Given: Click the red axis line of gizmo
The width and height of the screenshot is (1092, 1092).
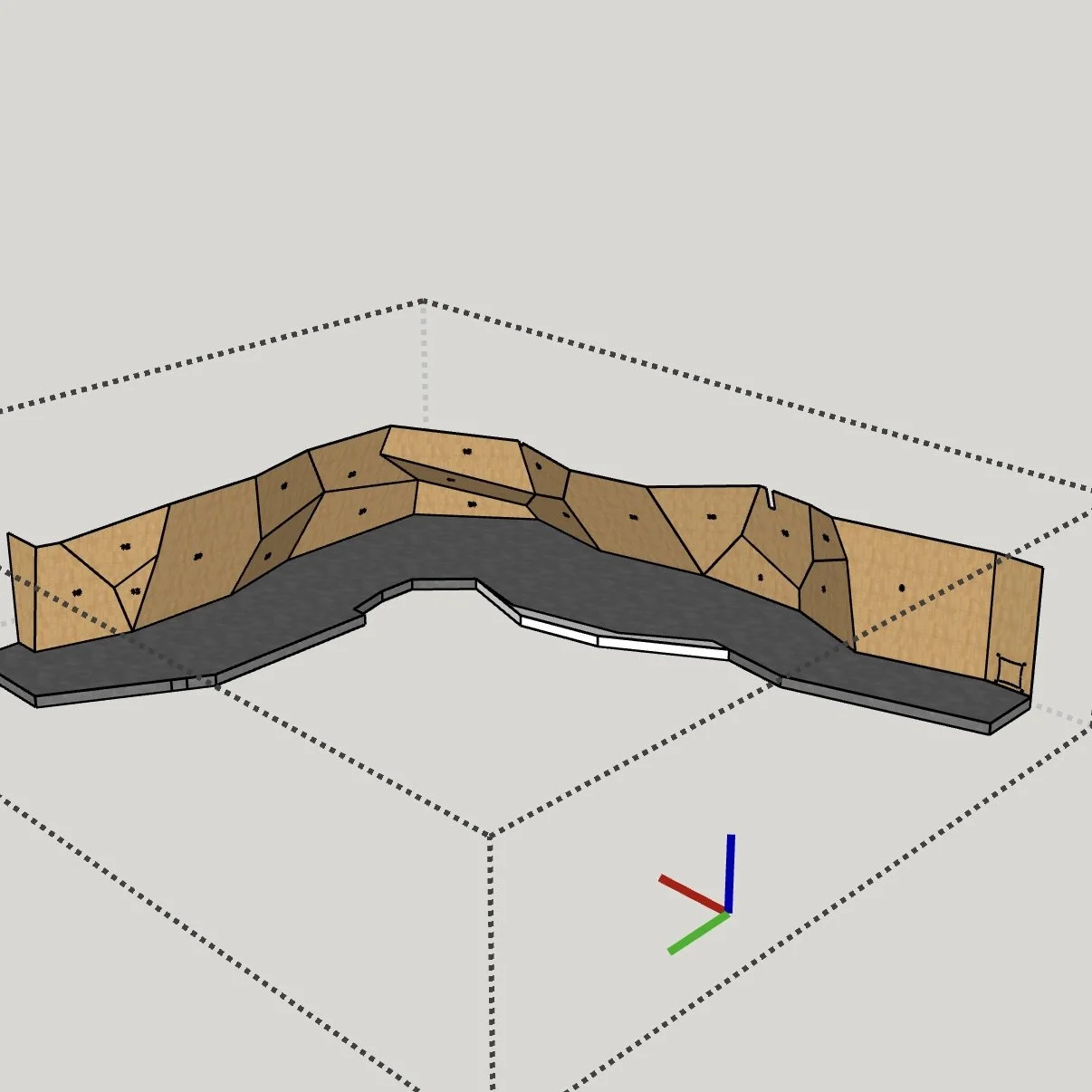Looking at the screenshot, I should [693, 894].
